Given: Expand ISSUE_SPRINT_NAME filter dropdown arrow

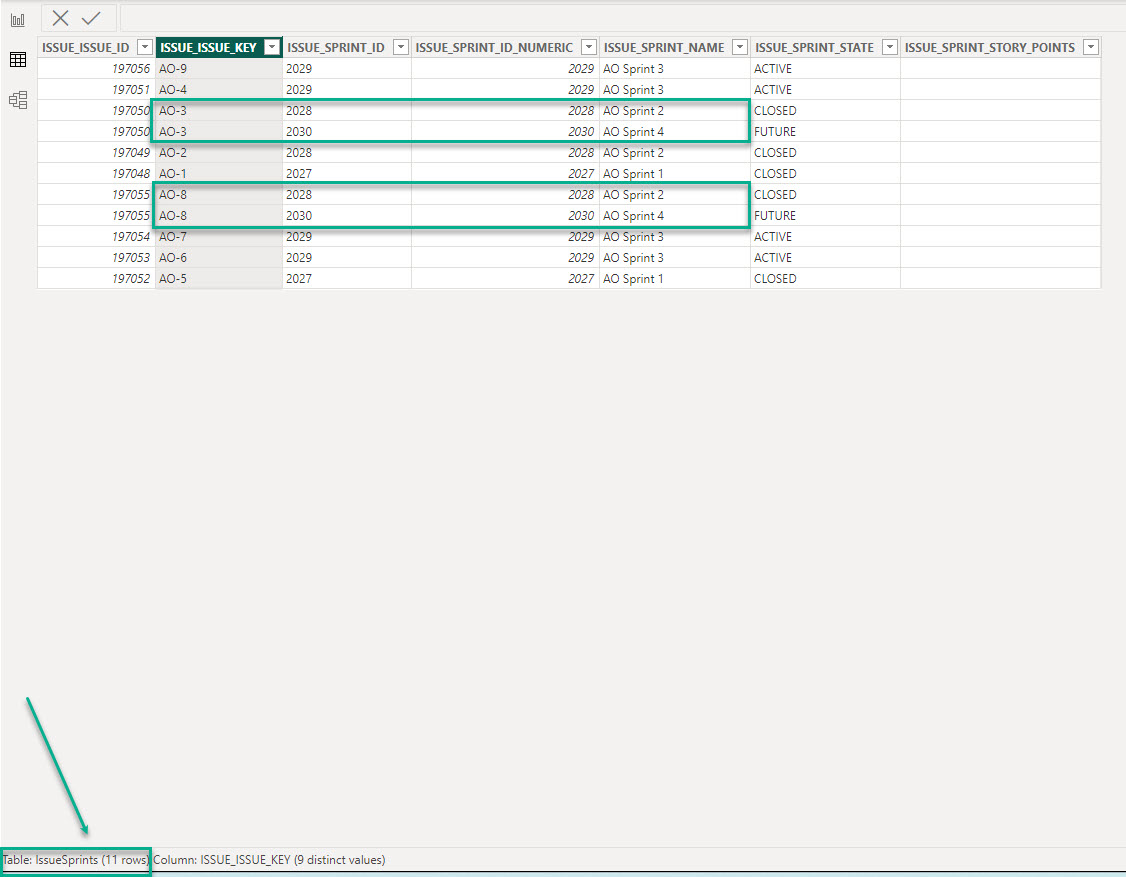Looking at the screenshot, I should [739, 47].
